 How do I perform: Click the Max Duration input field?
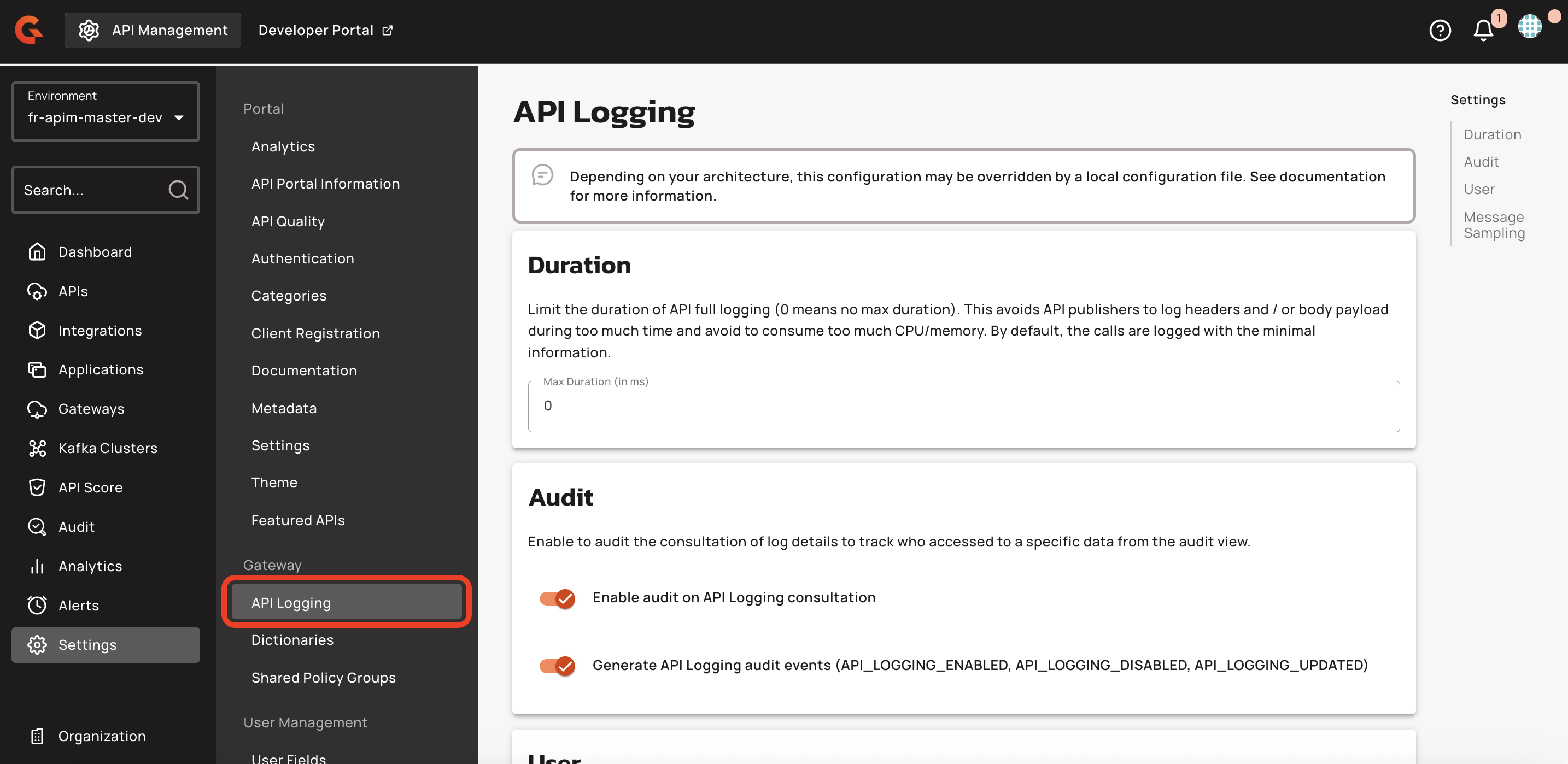963,407
